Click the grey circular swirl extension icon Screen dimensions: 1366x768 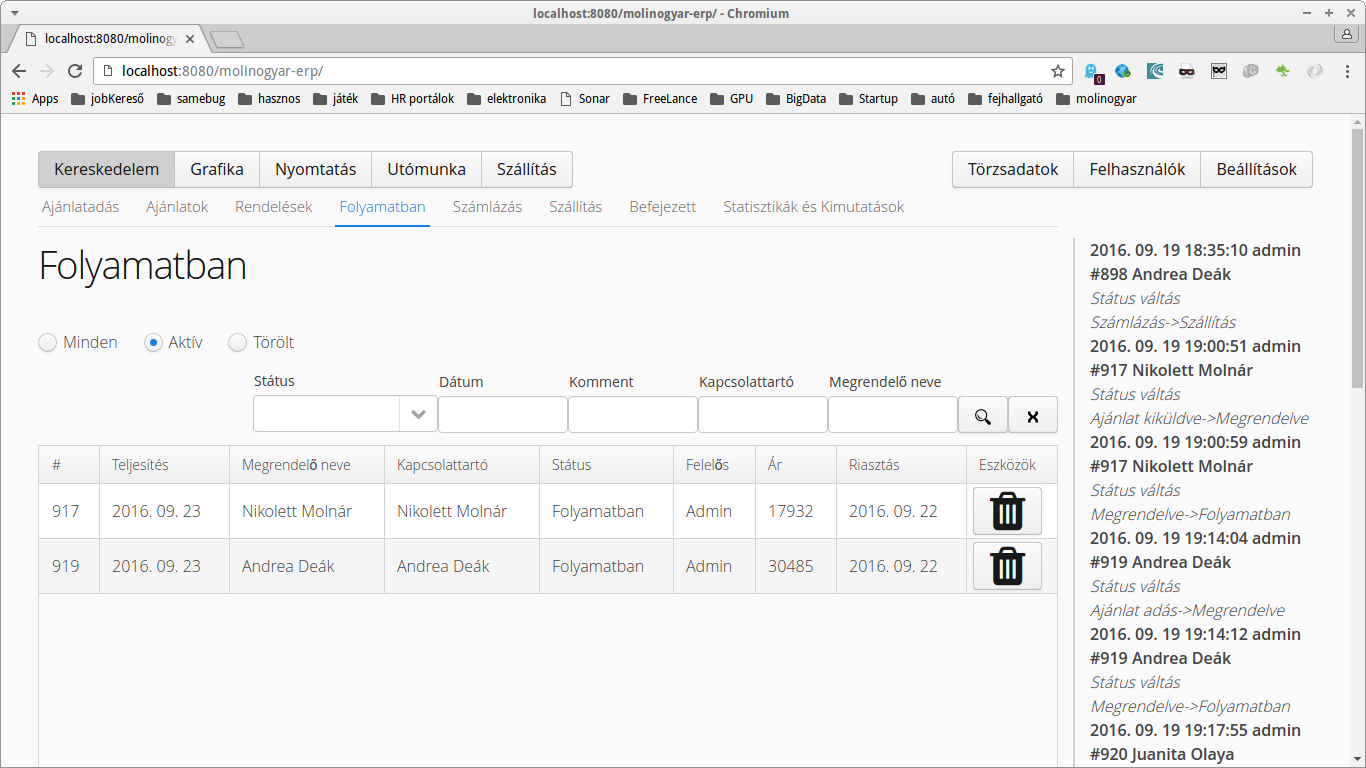click(1314, 71)
